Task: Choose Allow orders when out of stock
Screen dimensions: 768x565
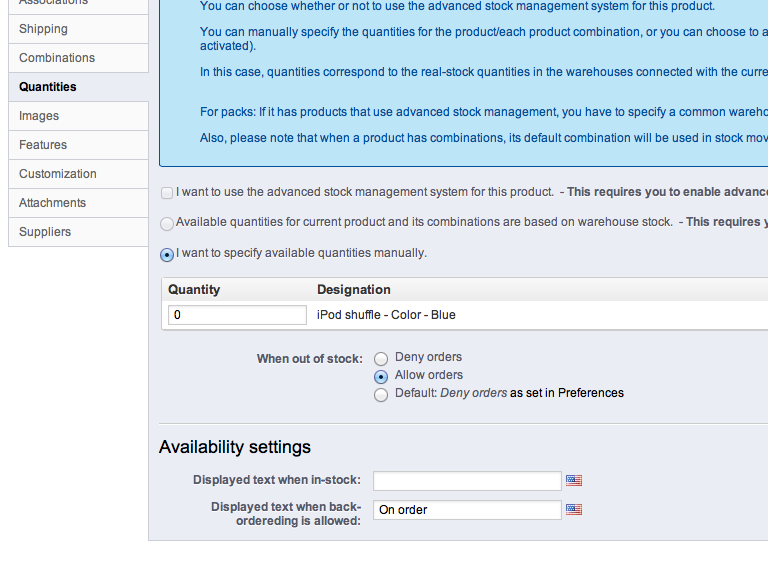Action: 381,377
